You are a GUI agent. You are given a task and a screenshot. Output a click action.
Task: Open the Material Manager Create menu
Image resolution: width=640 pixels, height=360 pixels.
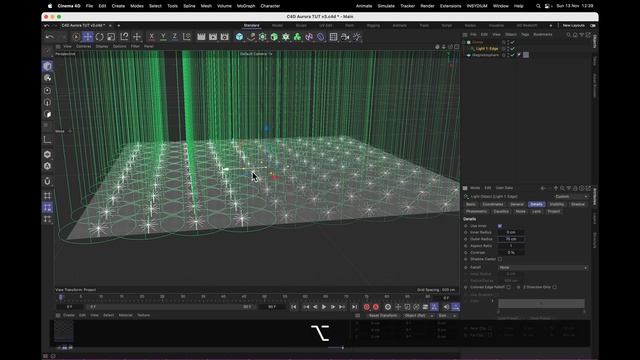click(x=69, y=316)
